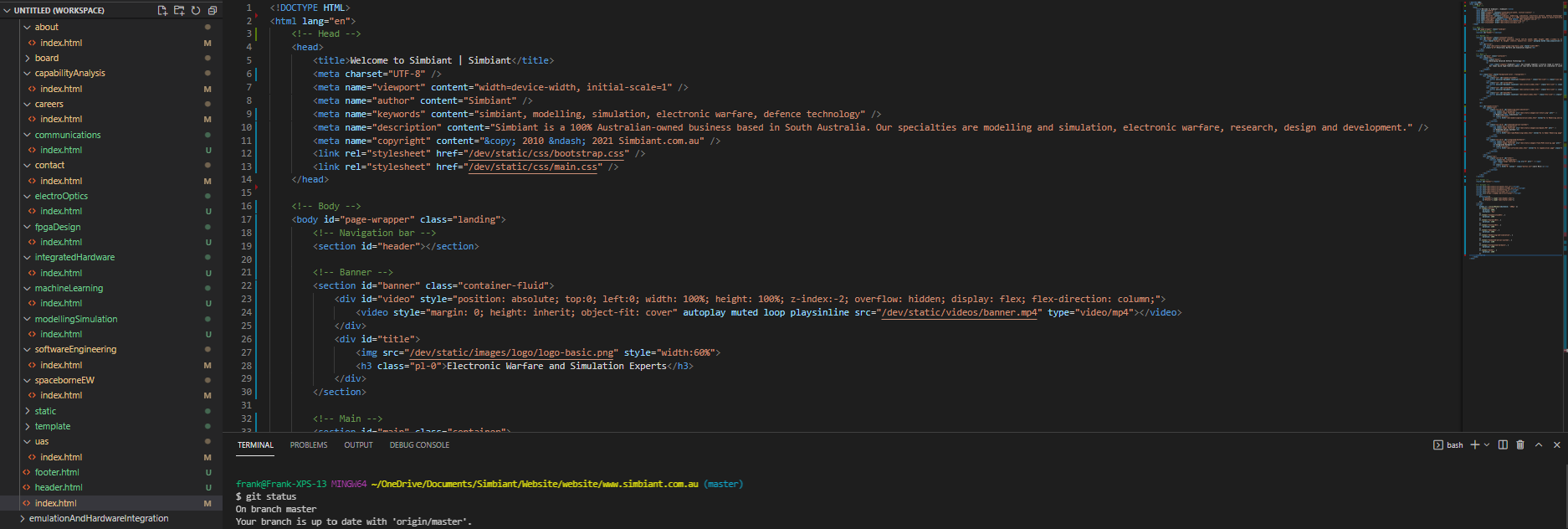Click the New Folder icon in explorer header
1568x529 pixels.
[179, 11]
